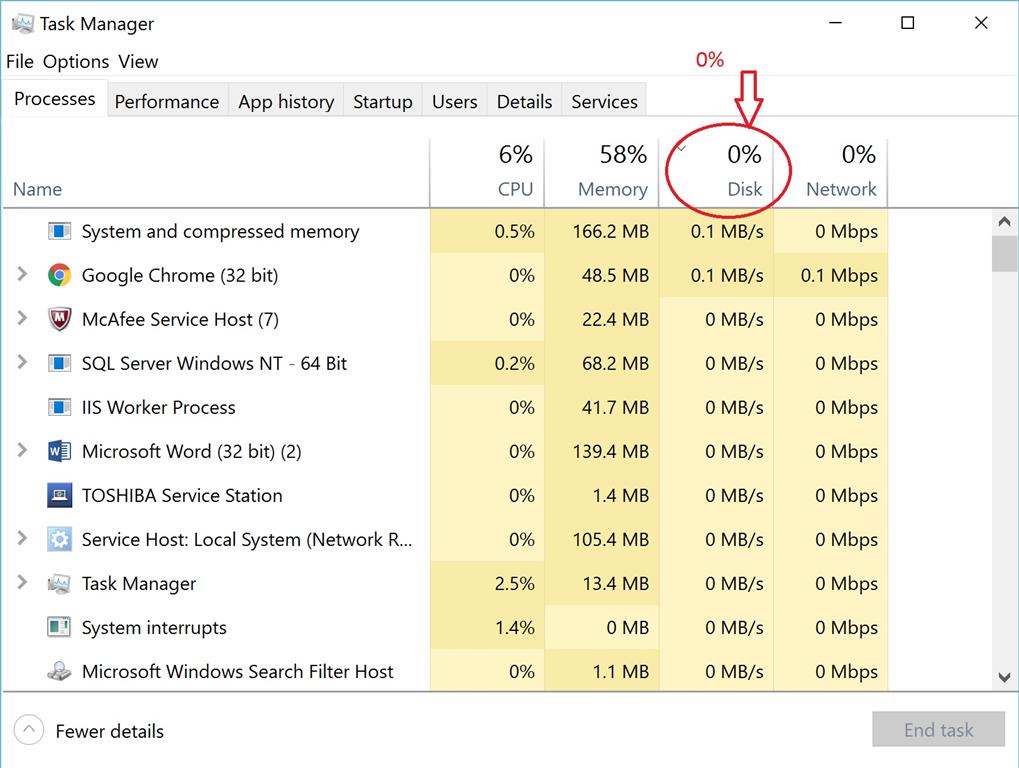Click the Service Host gear icon
The image size is (1019, 768).
click(x=60, y=539)
